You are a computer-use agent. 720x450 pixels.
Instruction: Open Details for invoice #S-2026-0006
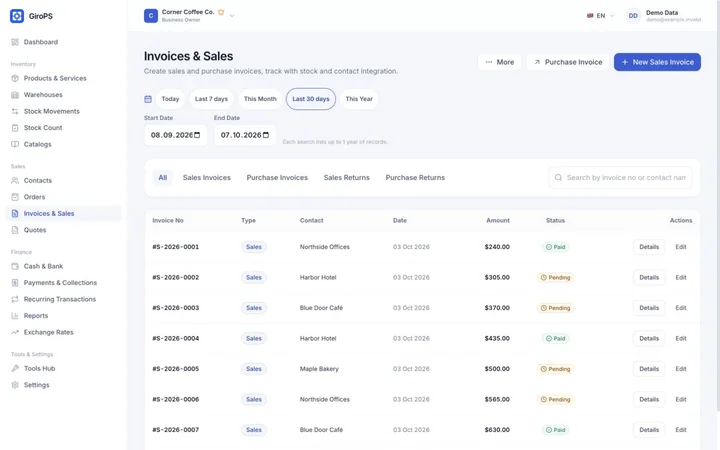649,399
